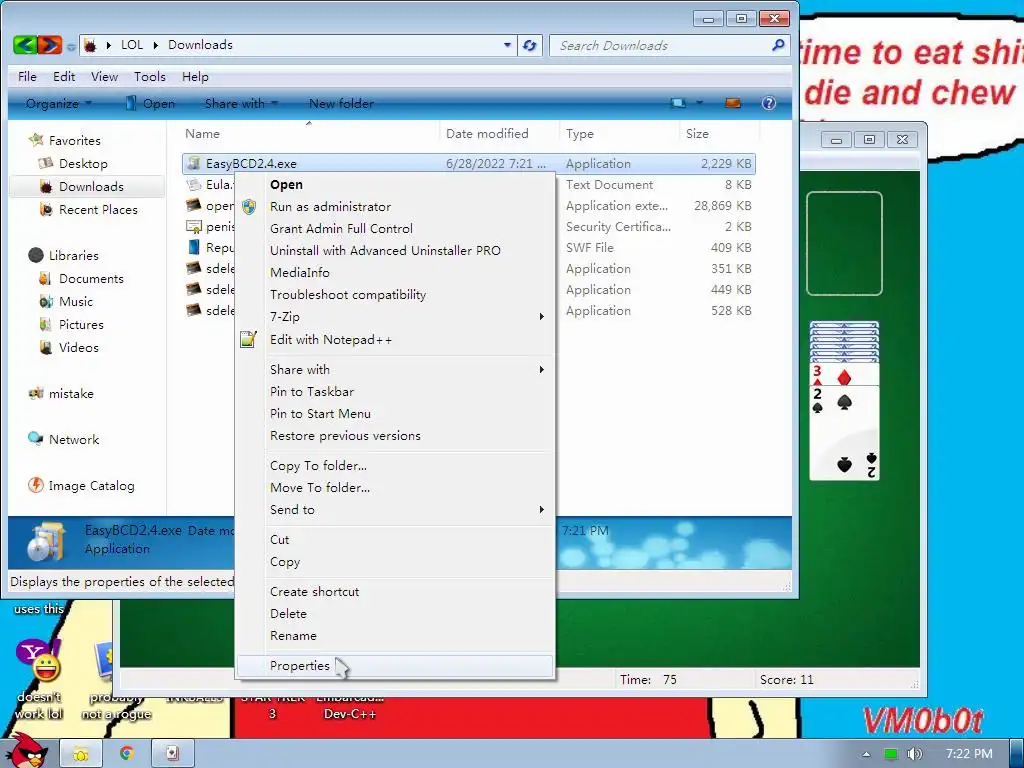Click Move To folder... entry
The width and height of the screenshot is (1024, 768).
click(320, 488)
